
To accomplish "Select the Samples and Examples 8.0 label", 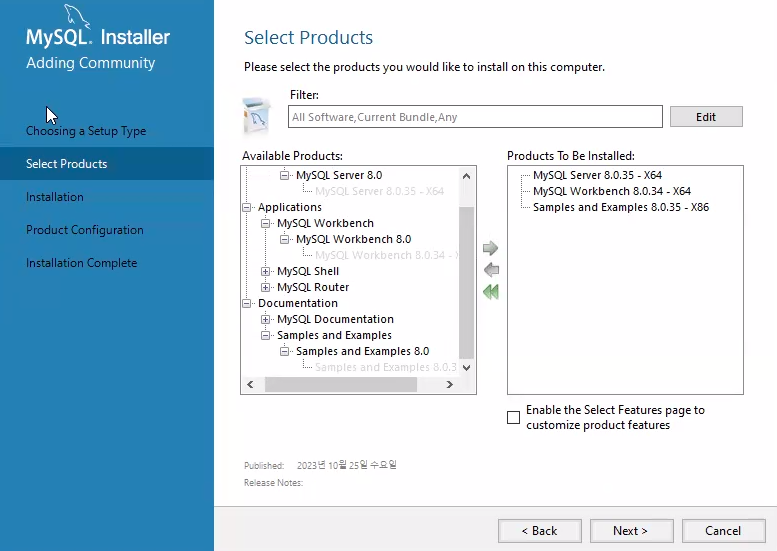I will click(x=362, y=351).
